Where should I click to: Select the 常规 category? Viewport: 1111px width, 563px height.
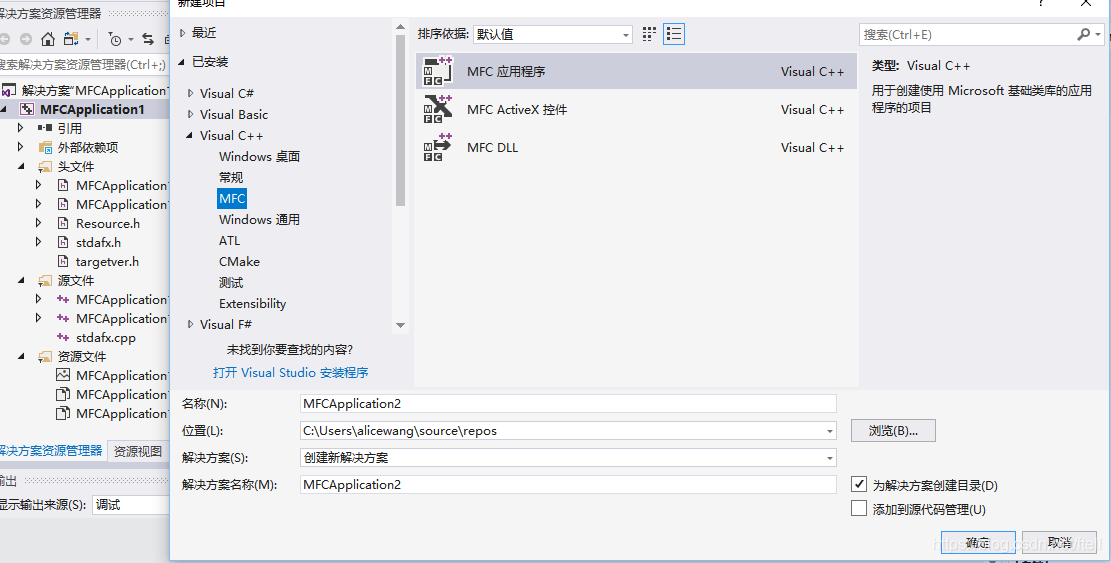point(231,178)
